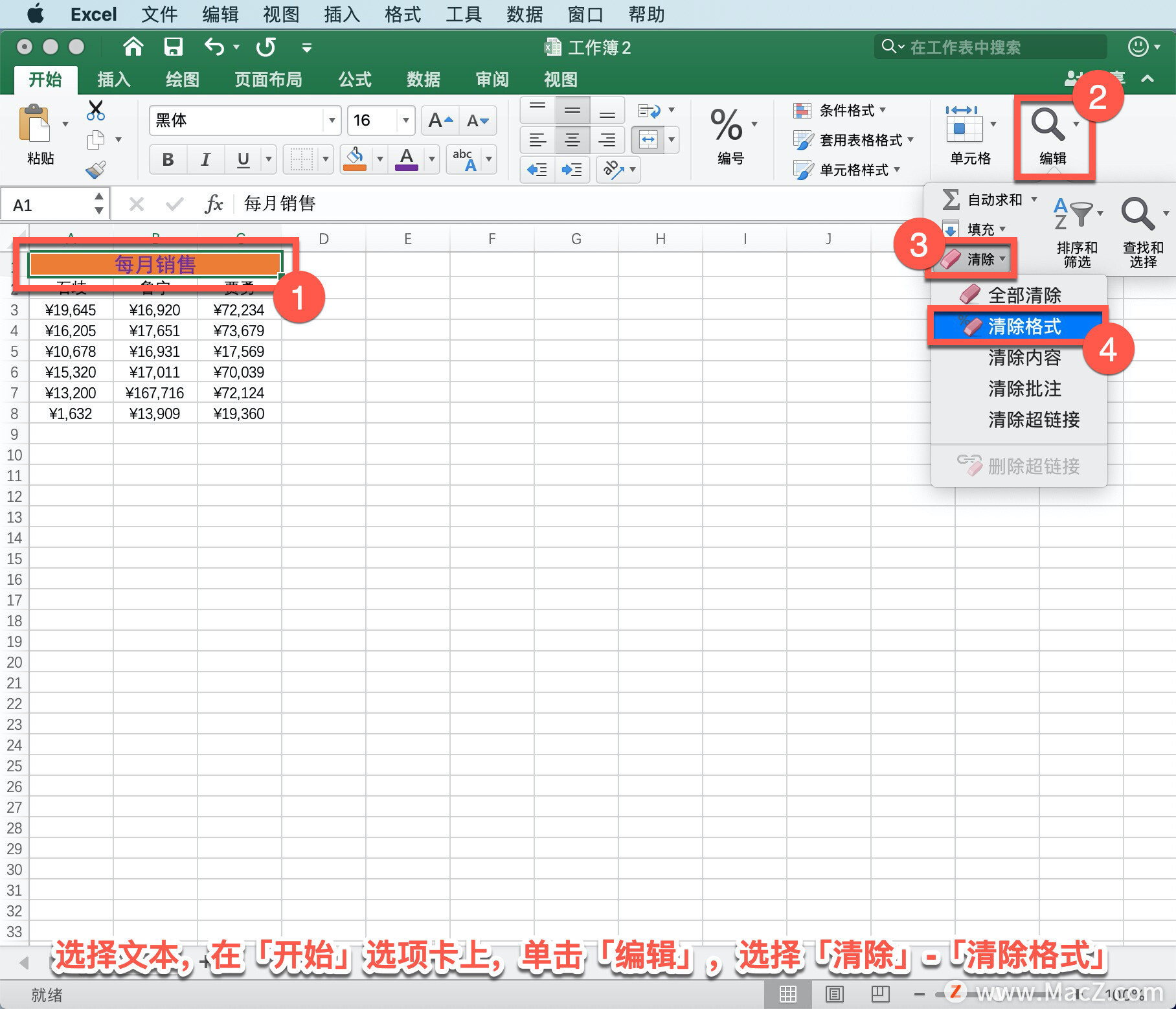Image resolution: width=1176 pixels, height=1009 pixels.
Task: Click the Find and Select magnifier
Action: click(1138, 214)
